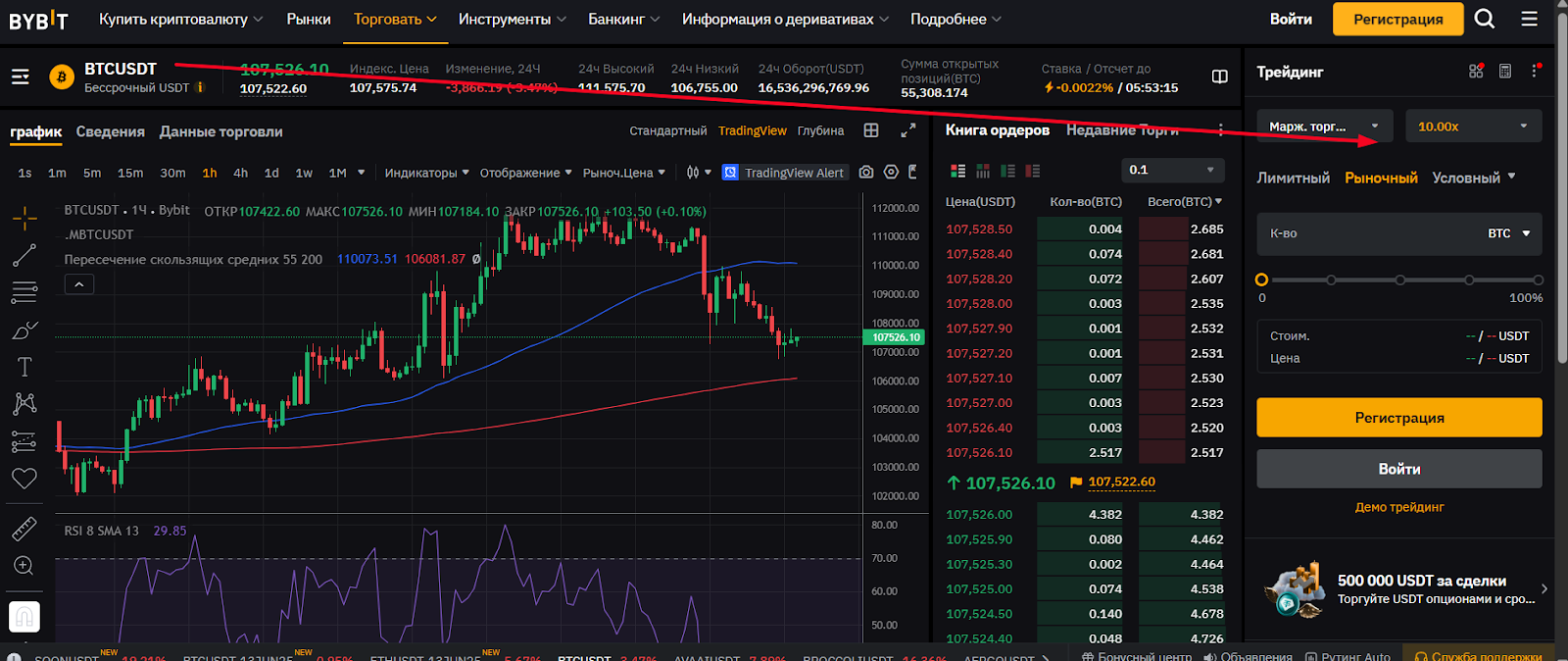The height and width of the screenshot is (661, 1568).
Task: Click the orange Bitcoin coin icon
Action: point(62,77)
